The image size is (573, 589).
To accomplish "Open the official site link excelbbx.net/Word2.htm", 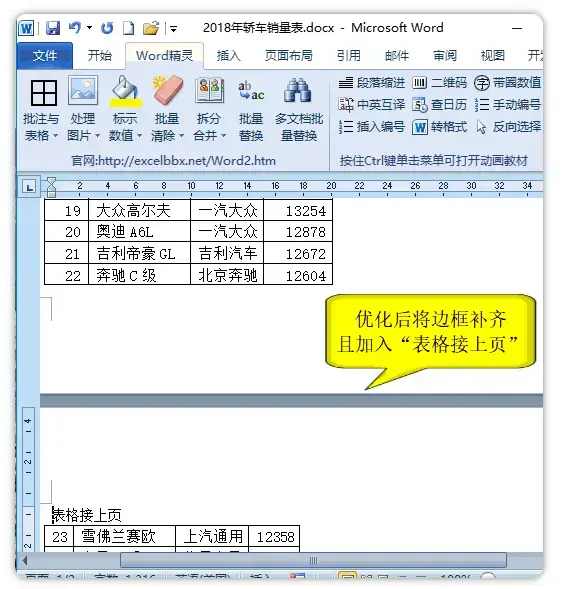I will click(174, 161).
